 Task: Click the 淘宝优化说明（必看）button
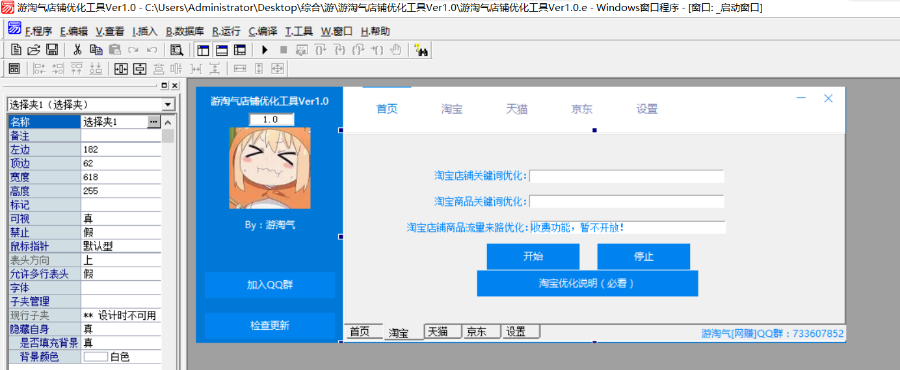[x=587, y=283]
